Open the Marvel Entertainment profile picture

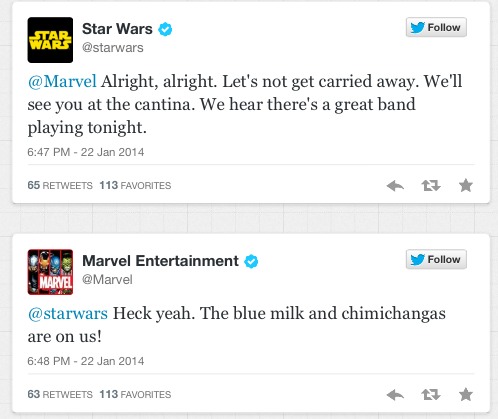click(50, 272)
